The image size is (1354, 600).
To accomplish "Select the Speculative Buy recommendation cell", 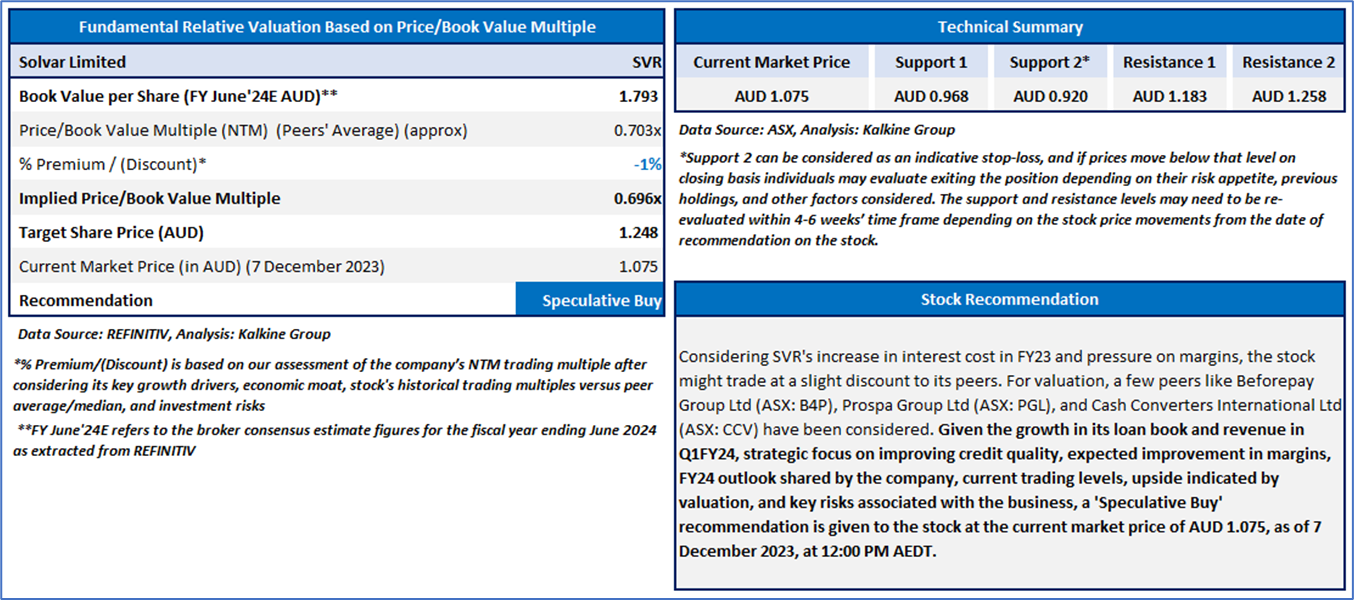I will coord(589,300).
